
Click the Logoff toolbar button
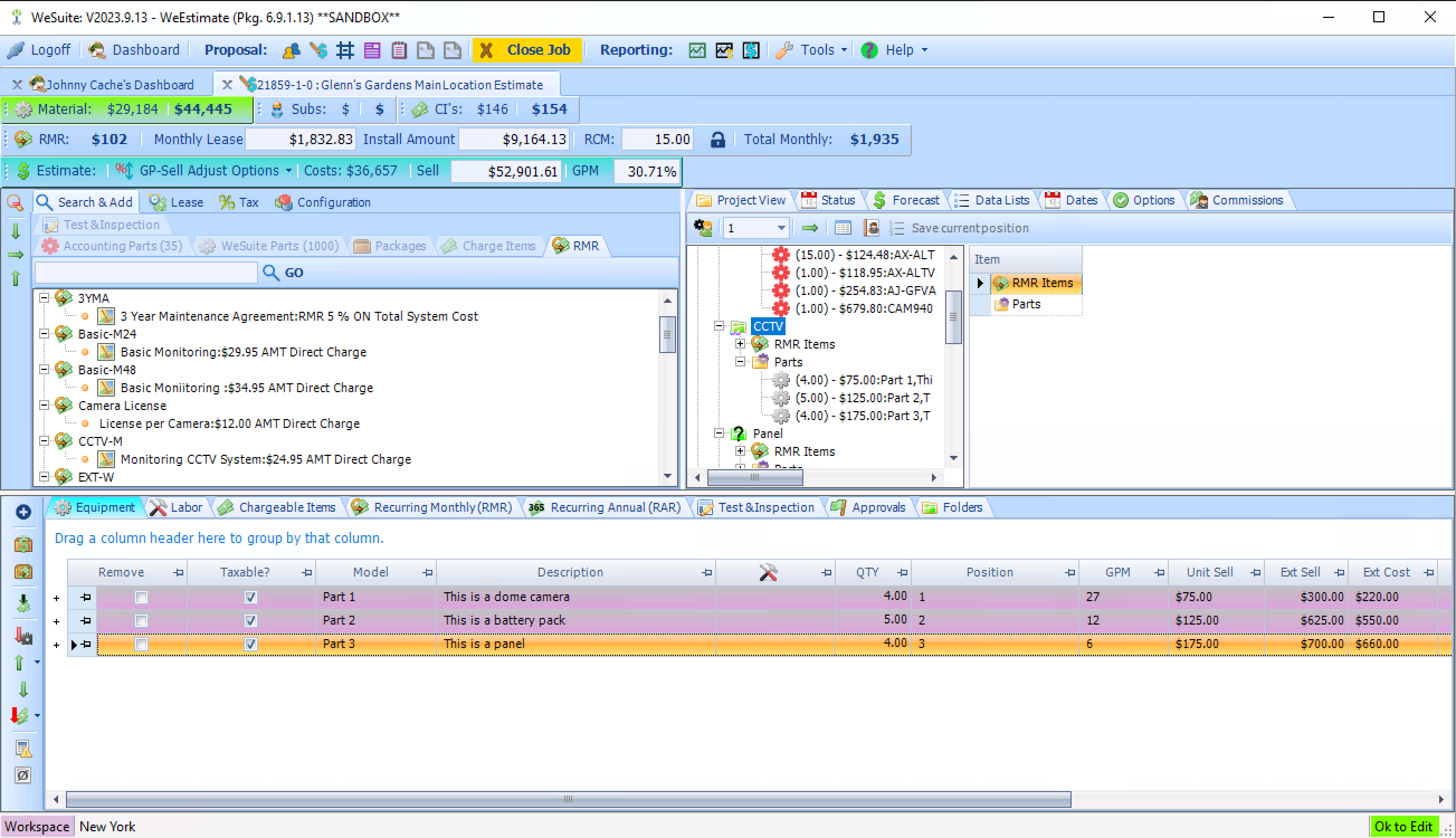(39, 50)
